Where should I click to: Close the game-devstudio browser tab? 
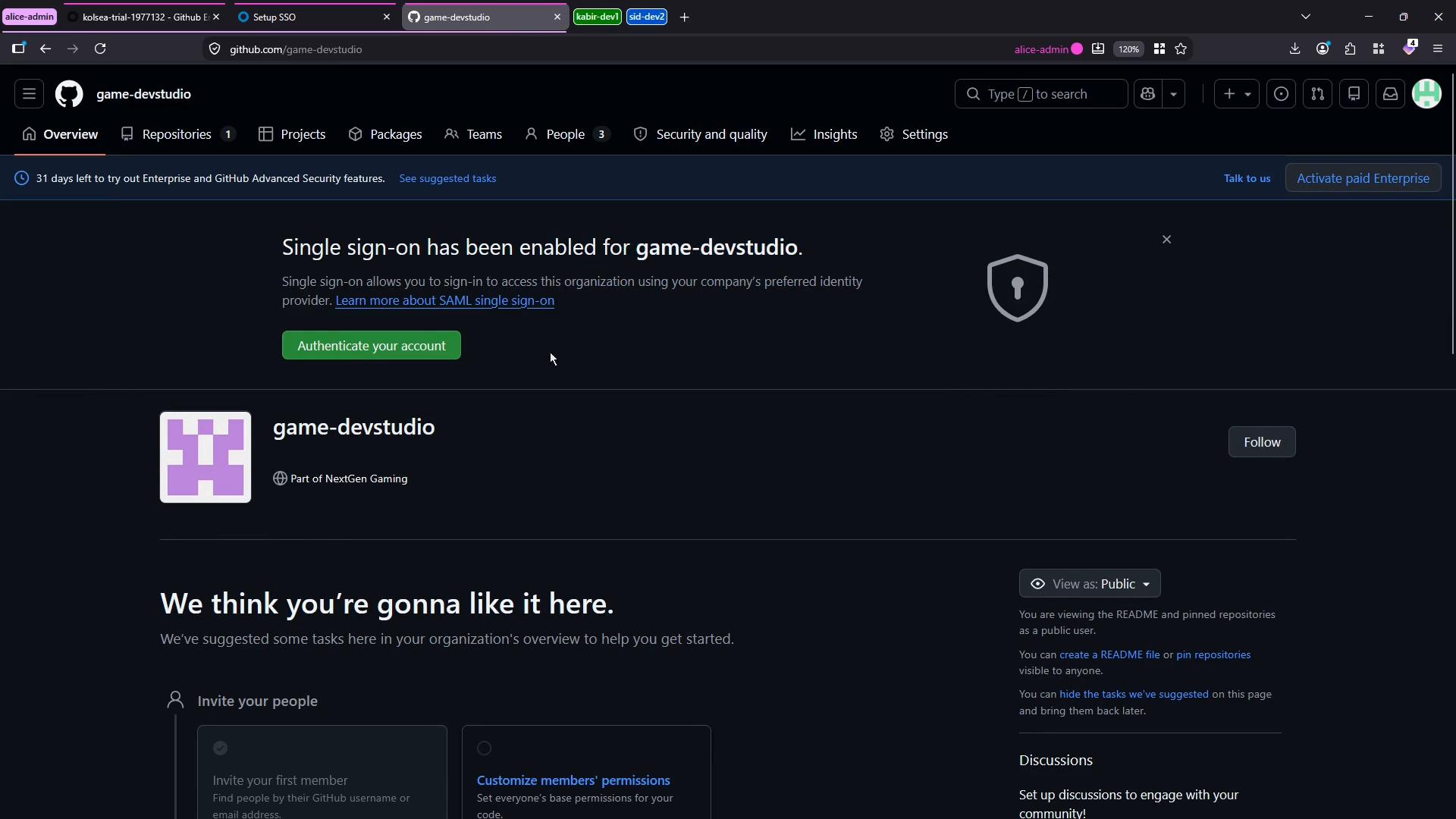pos(557,17)
